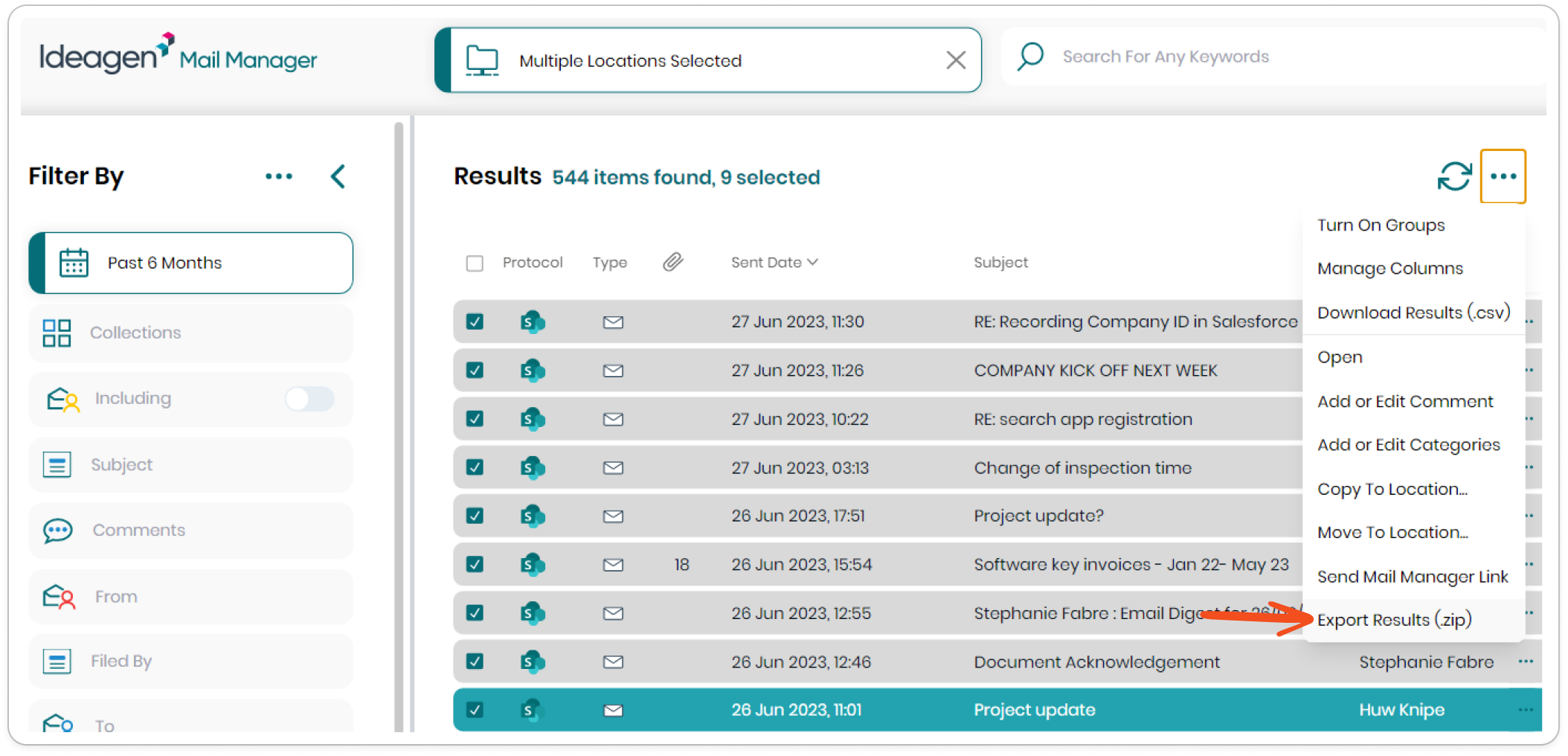Viewport: 1568px width, 756px height.
Task: Collapse the Filter By panel chevron
Action: click(x=338, y=176)
